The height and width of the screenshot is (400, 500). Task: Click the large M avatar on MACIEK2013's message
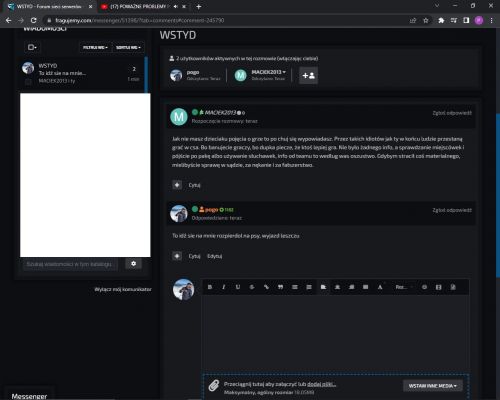point(179,117)
